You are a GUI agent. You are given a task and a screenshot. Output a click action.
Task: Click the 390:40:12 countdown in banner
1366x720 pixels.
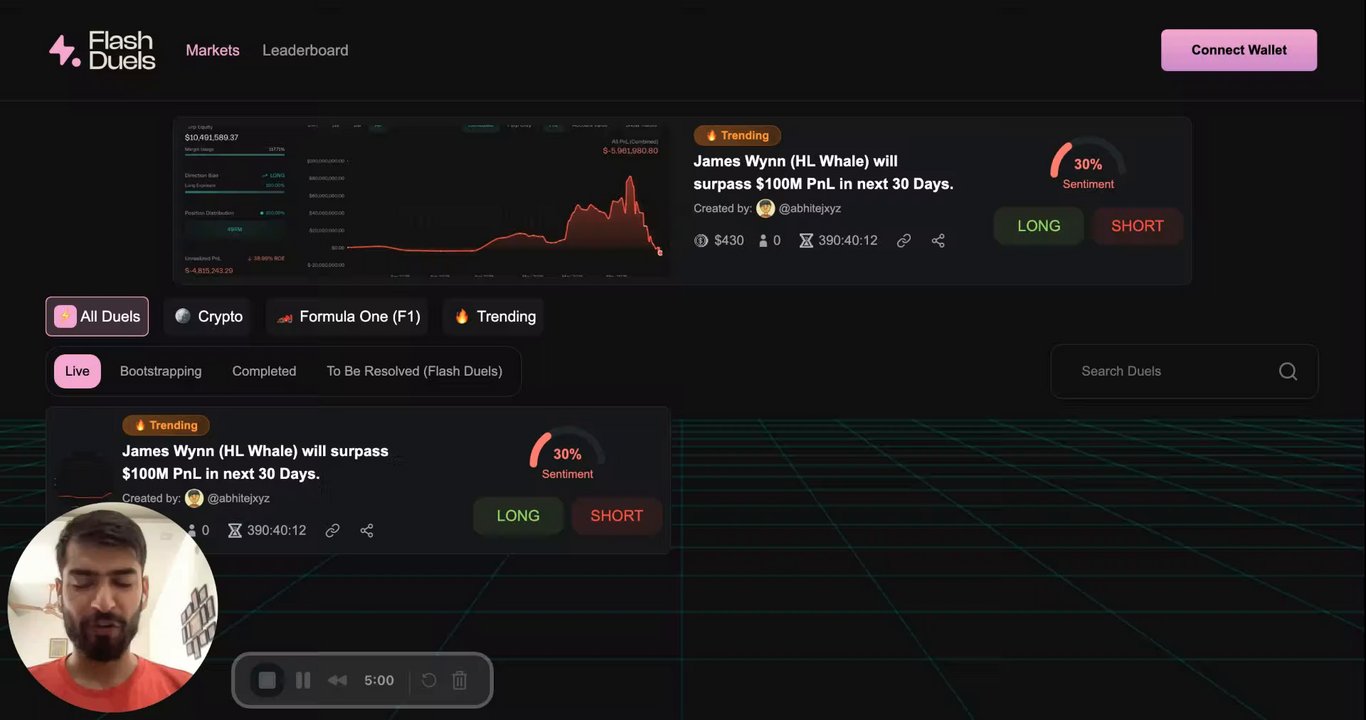coord(848,241)
